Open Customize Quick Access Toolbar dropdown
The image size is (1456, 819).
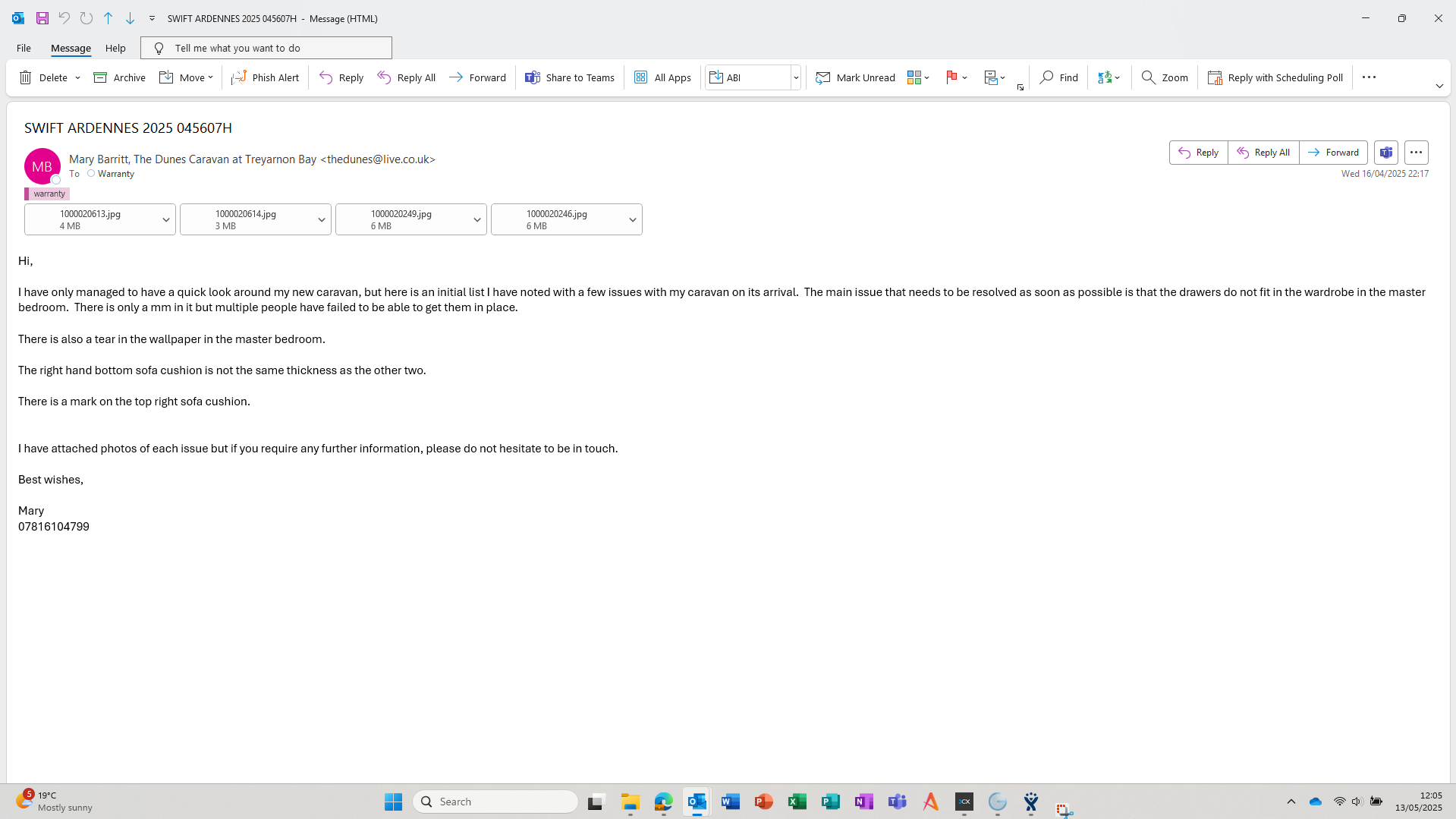(152, 18)
